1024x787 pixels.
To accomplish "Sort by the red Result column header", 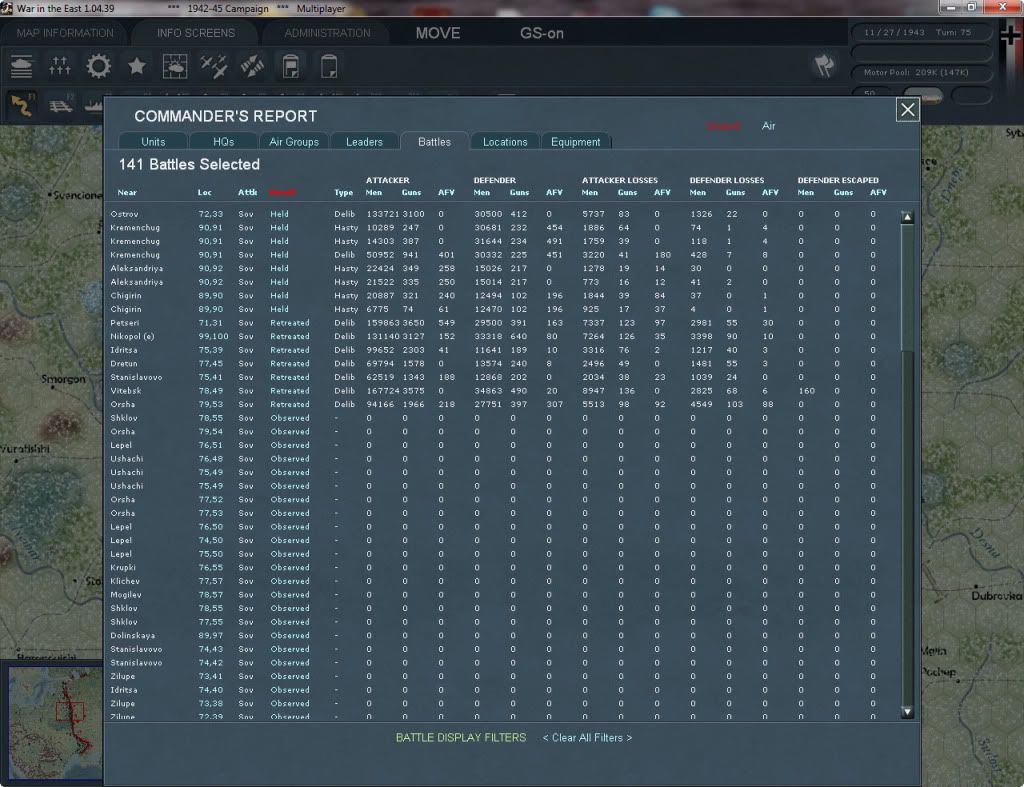I will 283,193.
